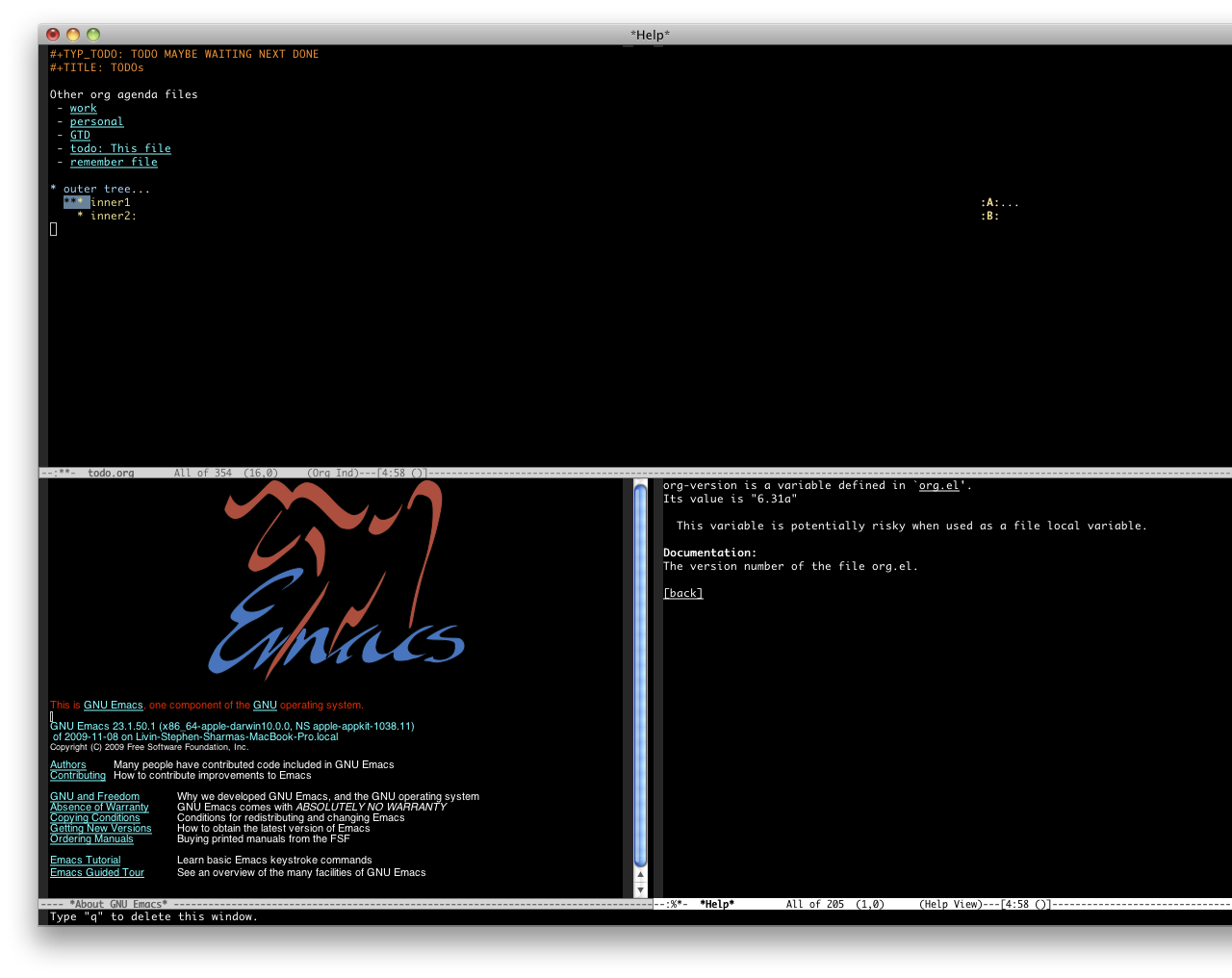Open the "Absence of Warranty" link
1232x978 pixels.
coord(99,807)
